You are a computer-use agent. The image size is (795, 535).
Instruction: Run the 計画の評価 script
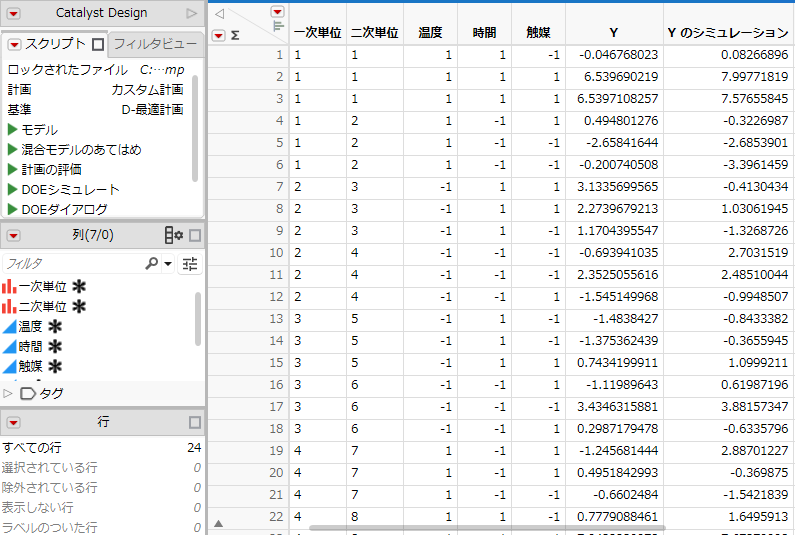click(13, 169)
